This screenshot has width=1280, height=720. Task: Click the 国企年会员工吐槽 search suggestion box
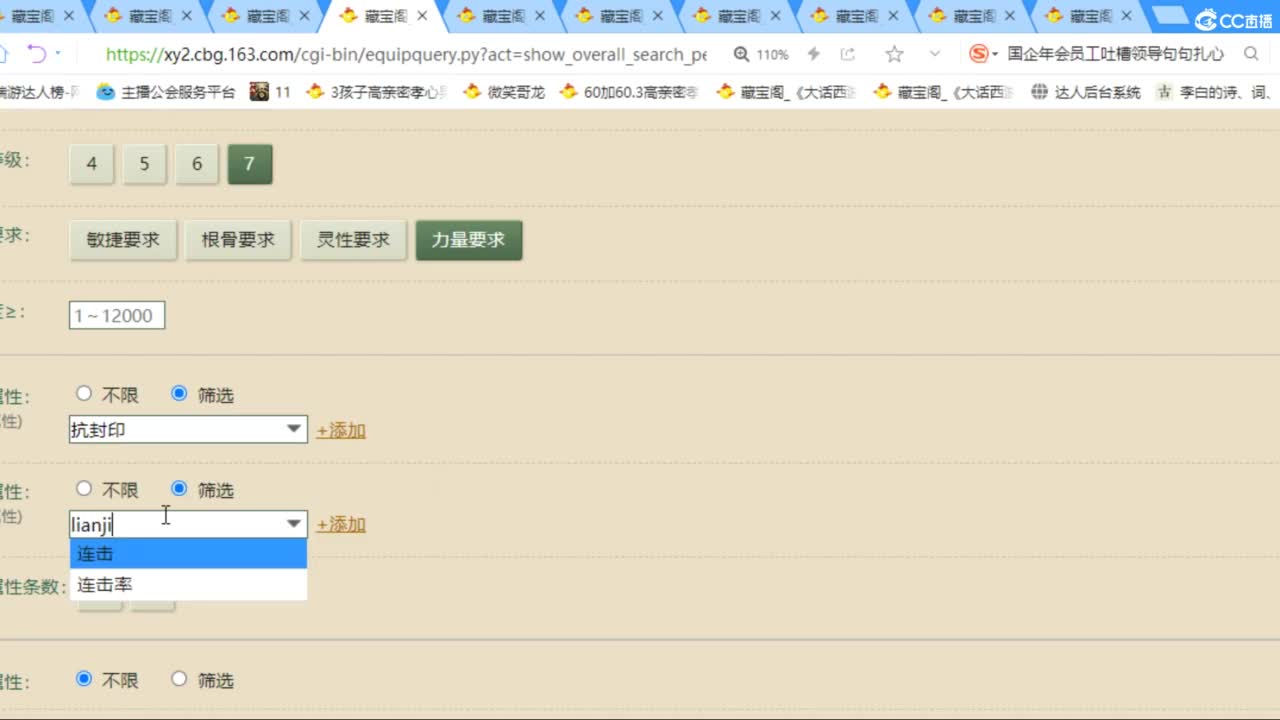pos(1115,54)
